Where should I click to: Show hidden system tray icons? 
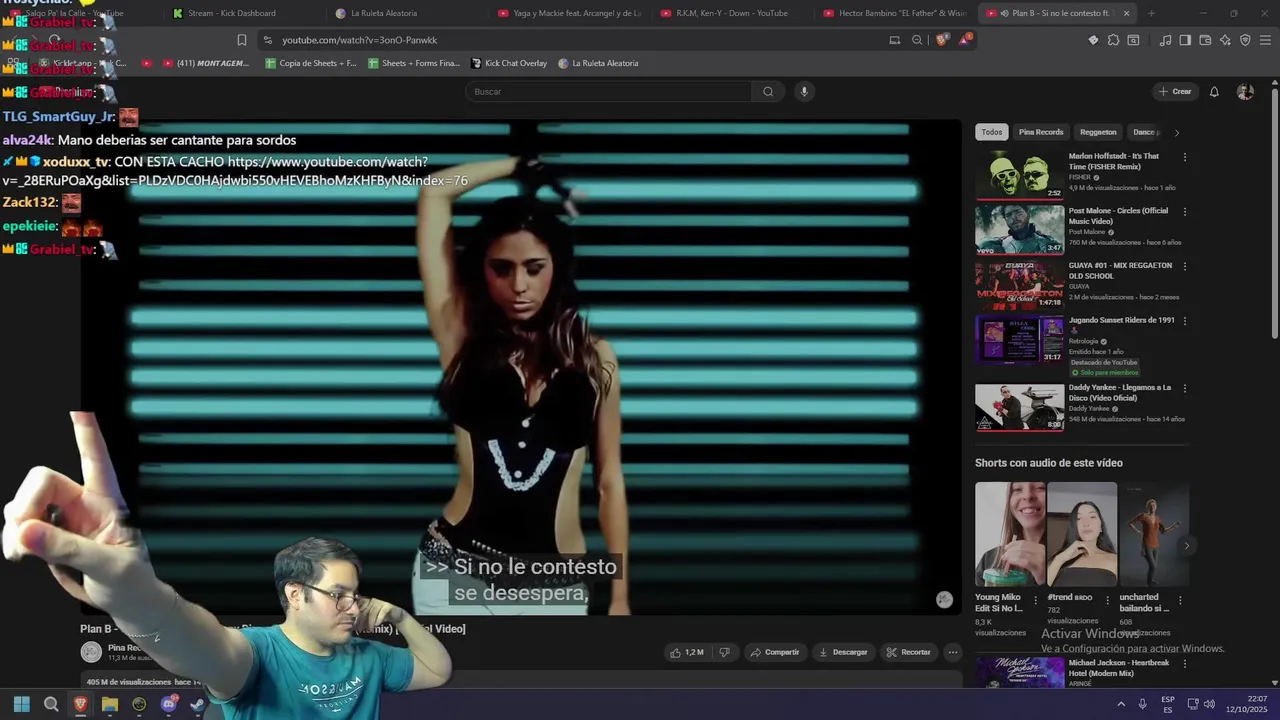[1120, 703]
